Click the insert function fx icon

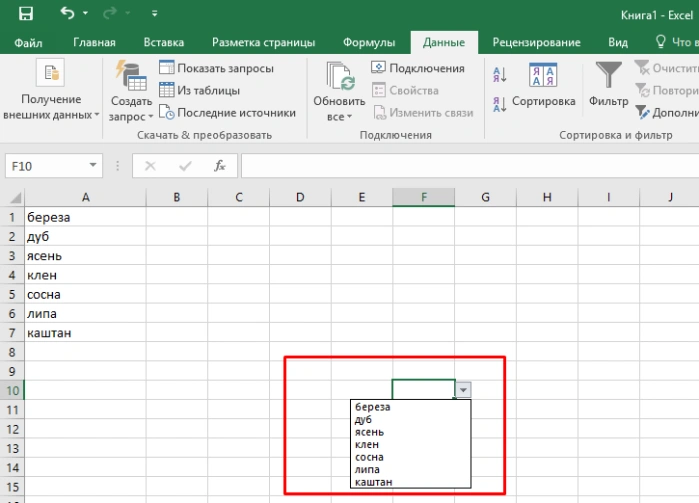pyautogui.click(x=219, y=166)
